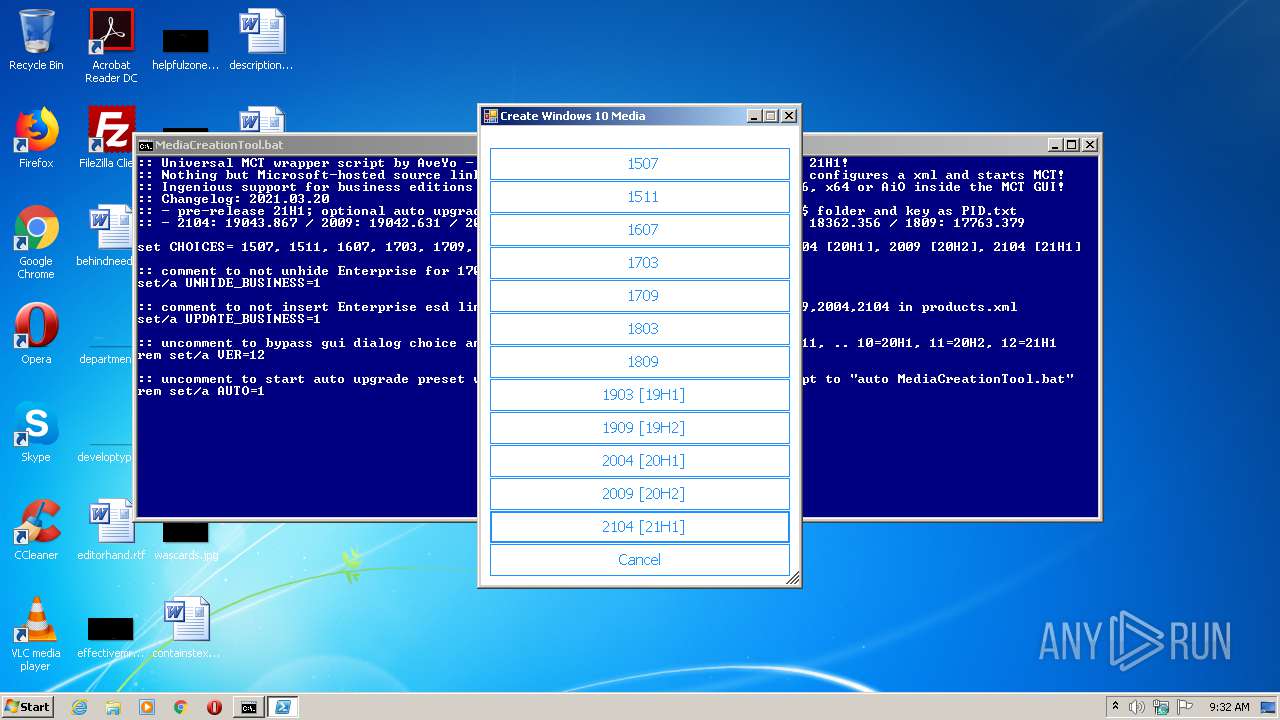Click the resize grip of the media dialog

tap(793, 578)
